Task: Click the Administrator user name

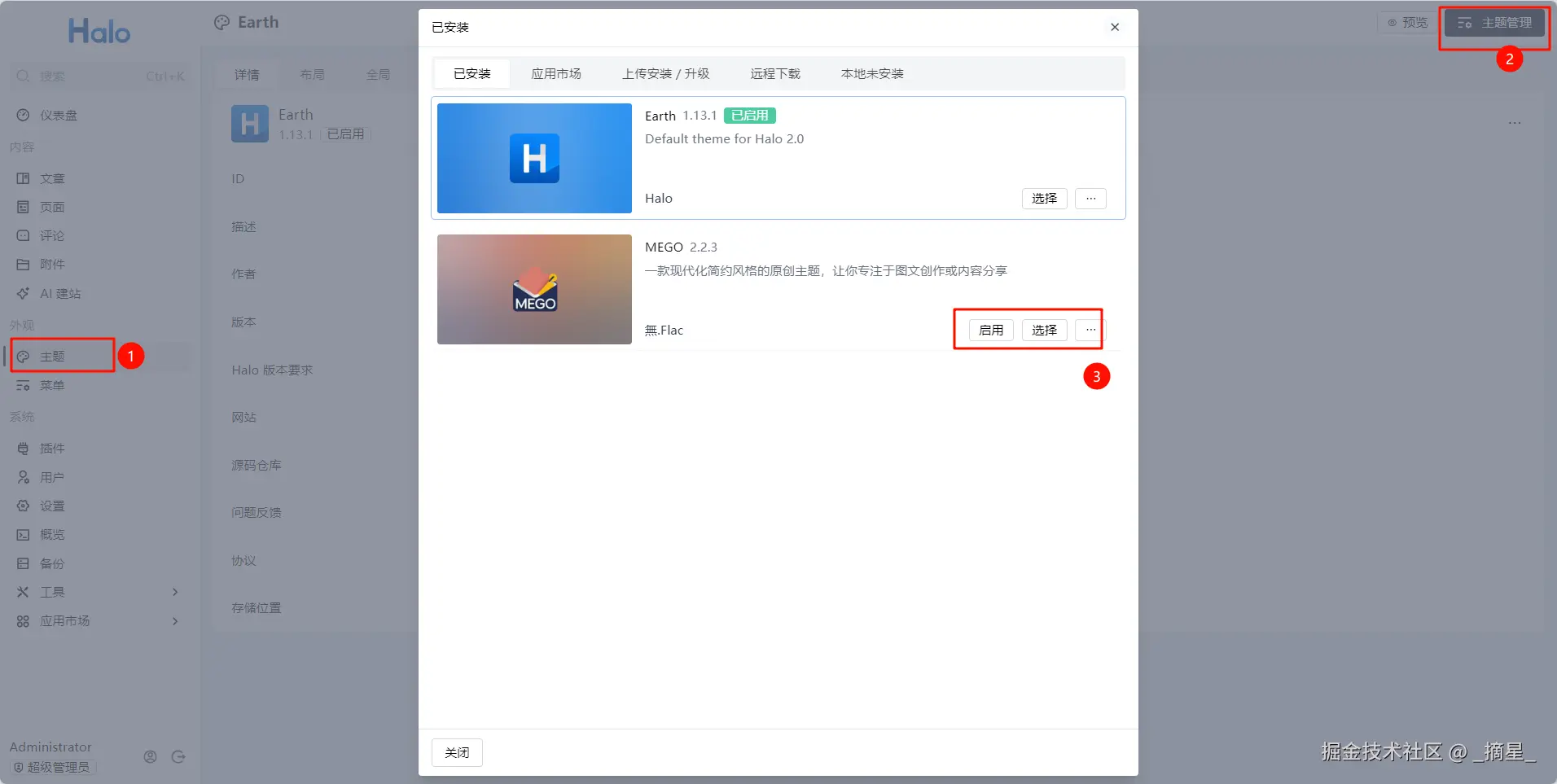Action: [x=50, y=747]
